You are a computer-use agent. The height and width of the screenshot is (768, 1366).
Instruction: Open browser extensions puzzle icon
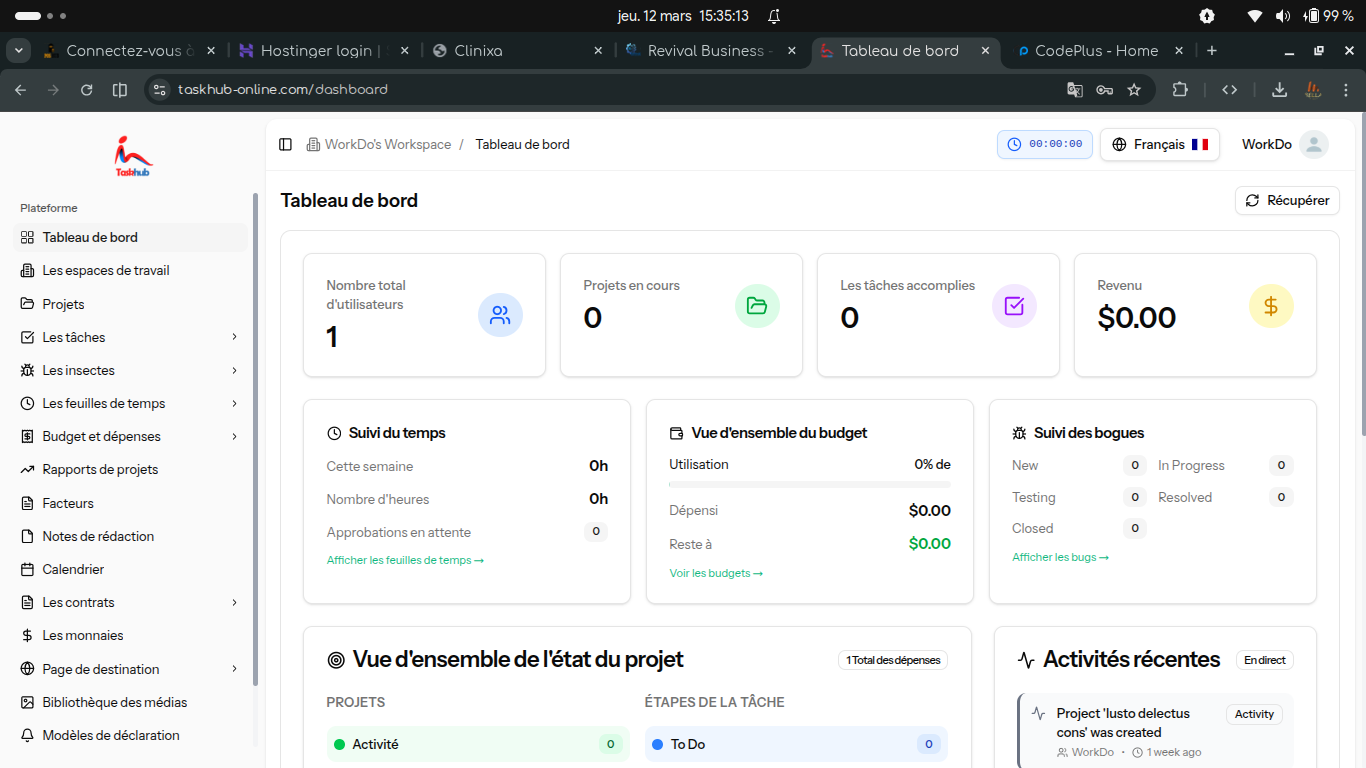(x=1180, y=90)
